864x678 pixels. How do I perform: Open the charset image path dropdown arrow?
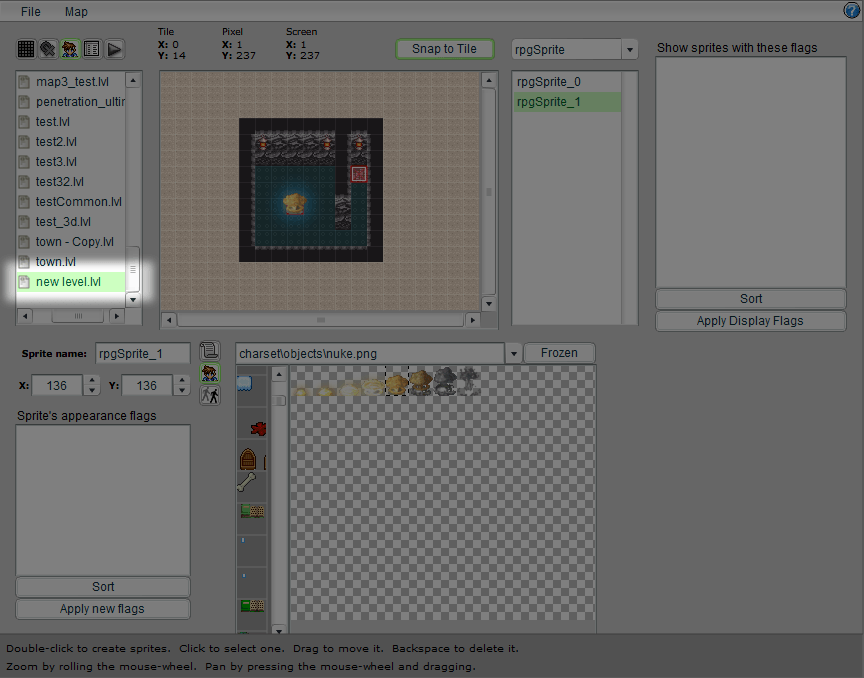514,354
